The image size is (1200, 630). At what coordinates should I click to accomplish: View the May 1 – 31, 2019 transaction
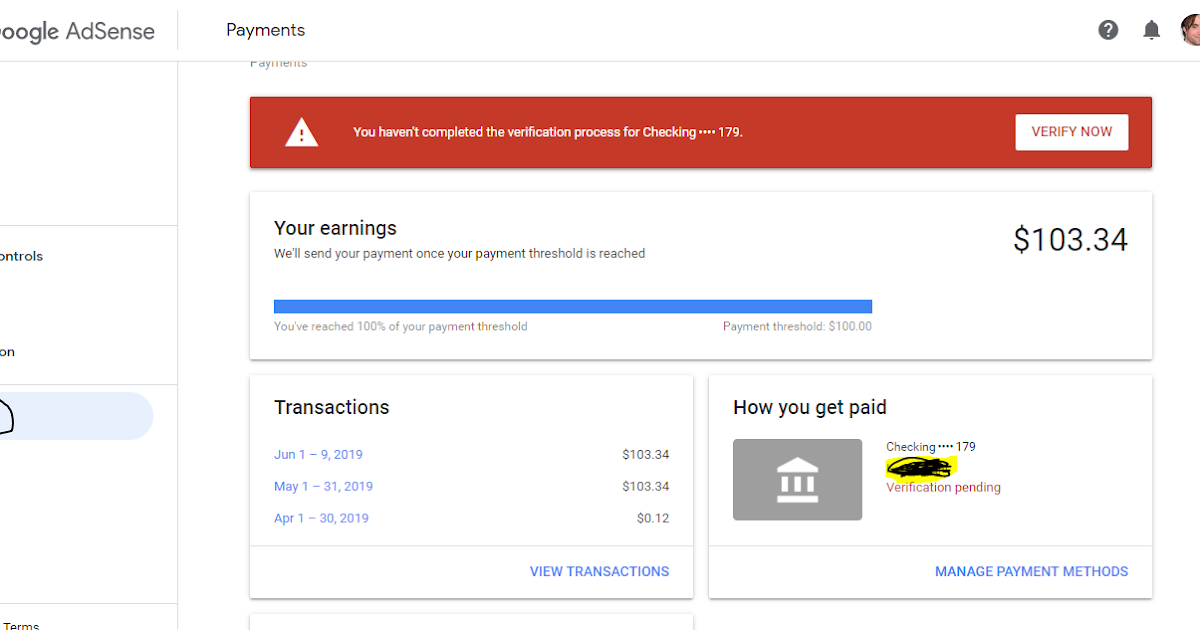tap(322, 486)
